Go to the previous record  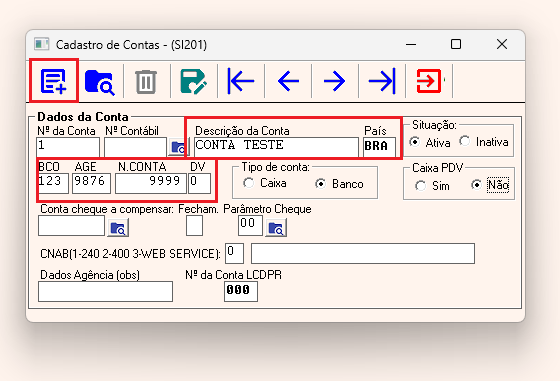coord(288,81)
